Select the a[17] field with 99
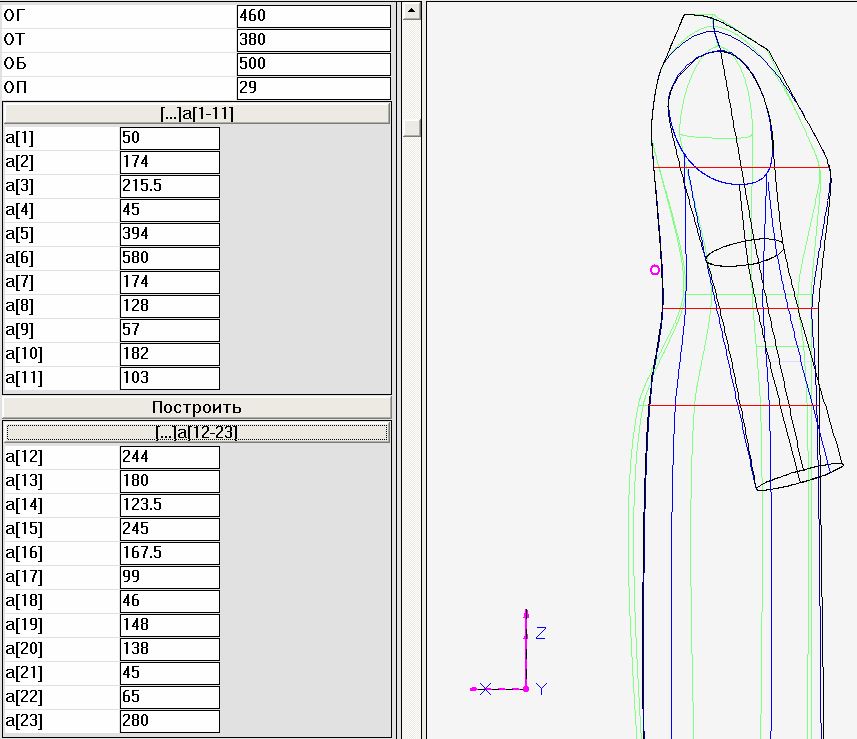Image resolution: width=857 pixels, height=739 pixels. point(170,578)
